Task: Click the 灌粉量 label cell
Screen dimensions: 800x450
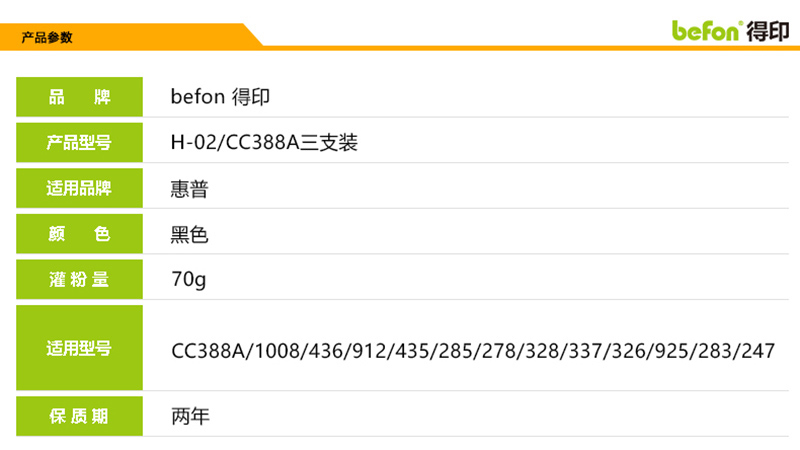Action: click(x=80, y=279)
